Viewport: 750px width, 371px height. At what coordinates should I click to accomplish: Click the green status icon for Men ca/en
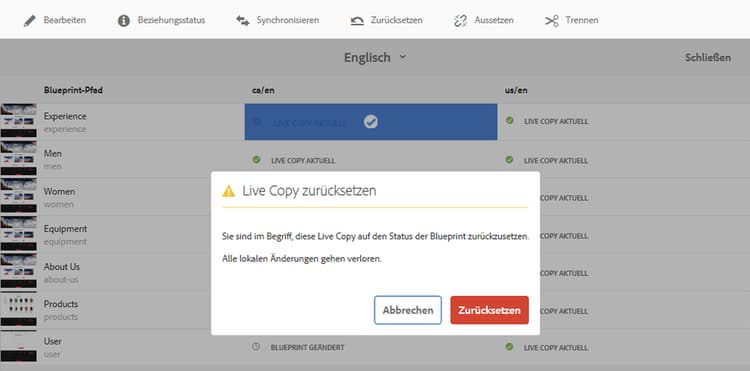(256, 160)
